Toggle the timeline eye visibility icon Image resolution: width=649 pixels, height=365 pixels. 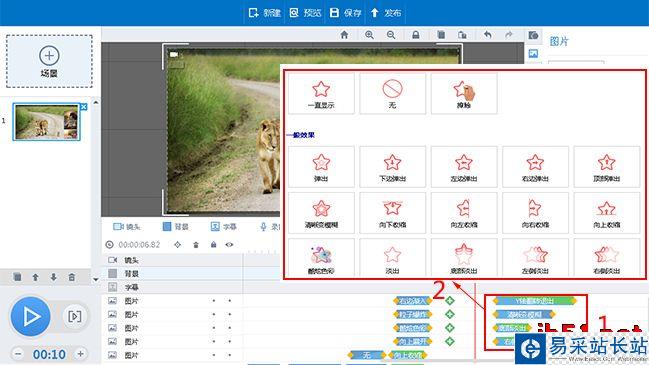229,245
